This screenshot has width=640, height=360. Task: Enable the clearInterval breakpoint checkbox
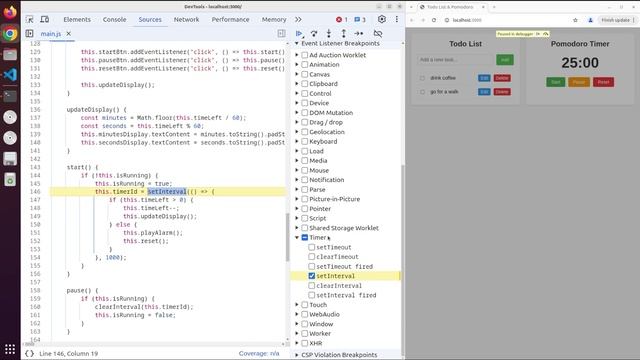(311, 285)
